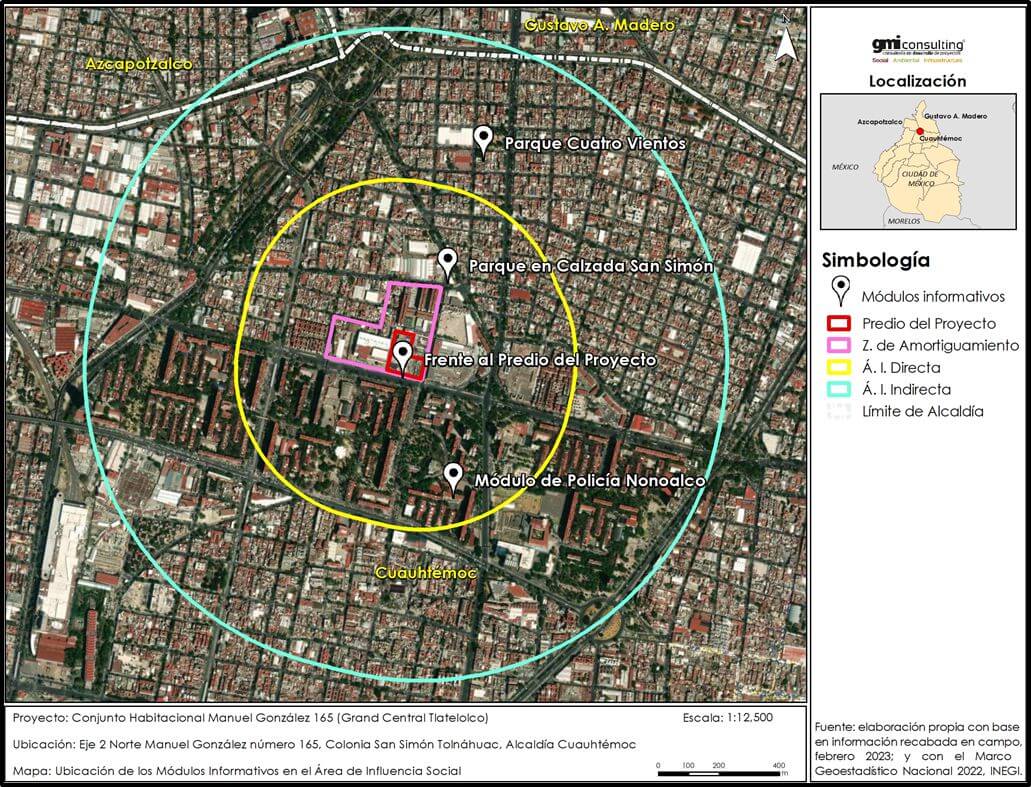Viewport: 1031px width, 787px height.
Task: Click the Parque Cuatro Vientos map pin
Action: [483, 140]
